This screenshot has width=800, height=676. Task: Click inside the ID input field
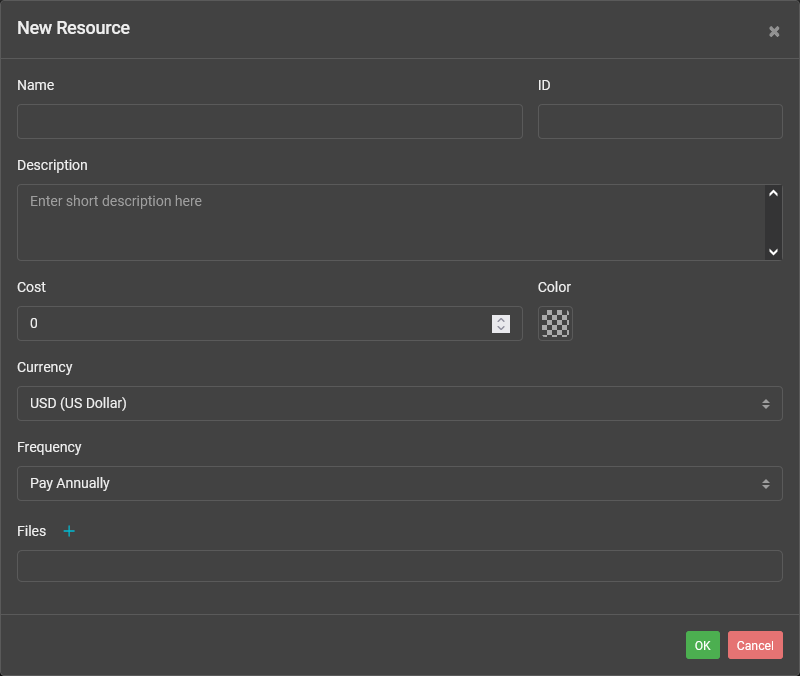[660, 121]
